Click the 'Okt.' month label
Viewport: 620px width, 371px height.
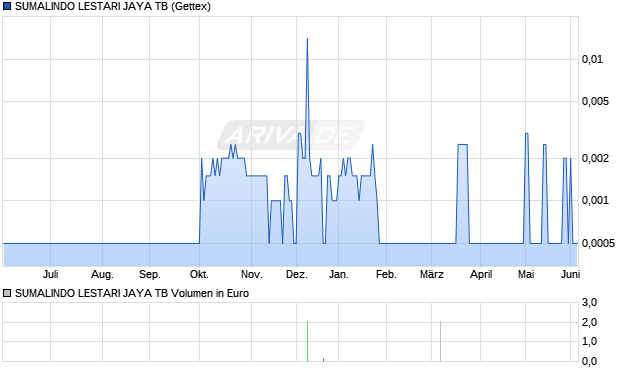pyautogui.click(x=199, y=274)
